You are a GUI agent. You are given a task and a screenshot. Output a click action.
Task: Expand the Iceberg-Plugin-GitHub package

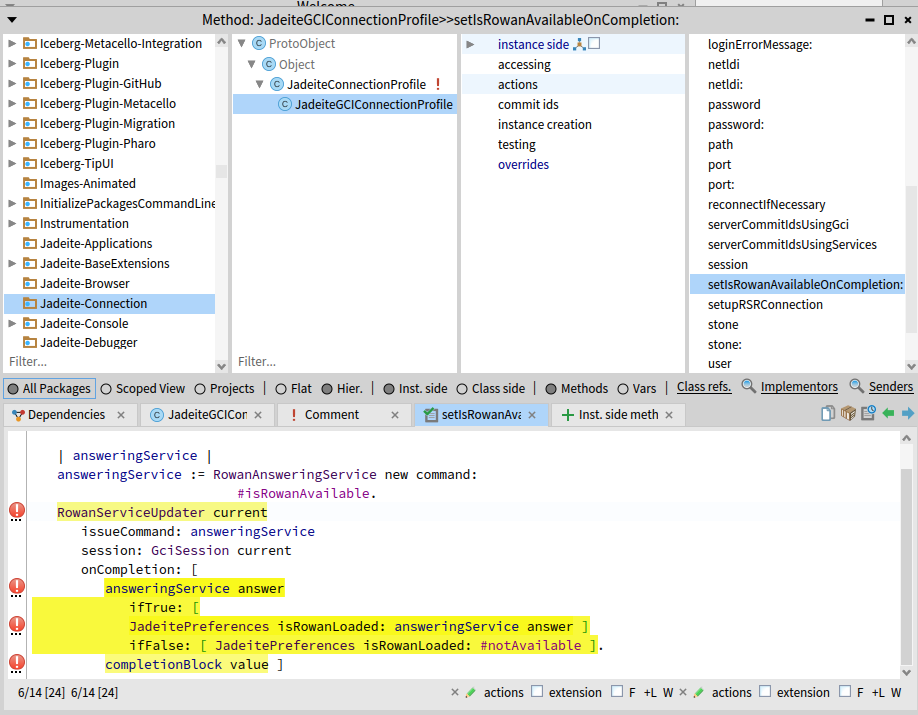point(12,84)
